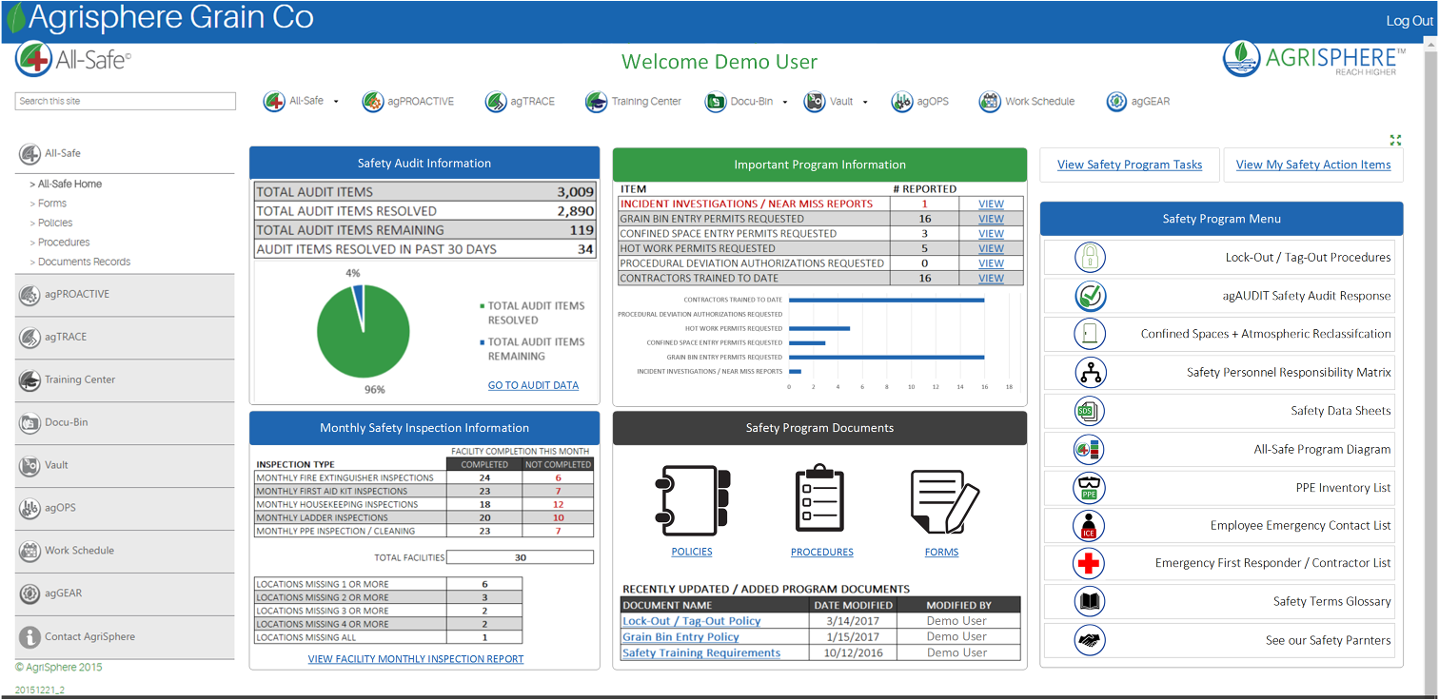
Task: Click the Procedures clipboard icon
Action: pyautogui.click(x=821, y=497)
